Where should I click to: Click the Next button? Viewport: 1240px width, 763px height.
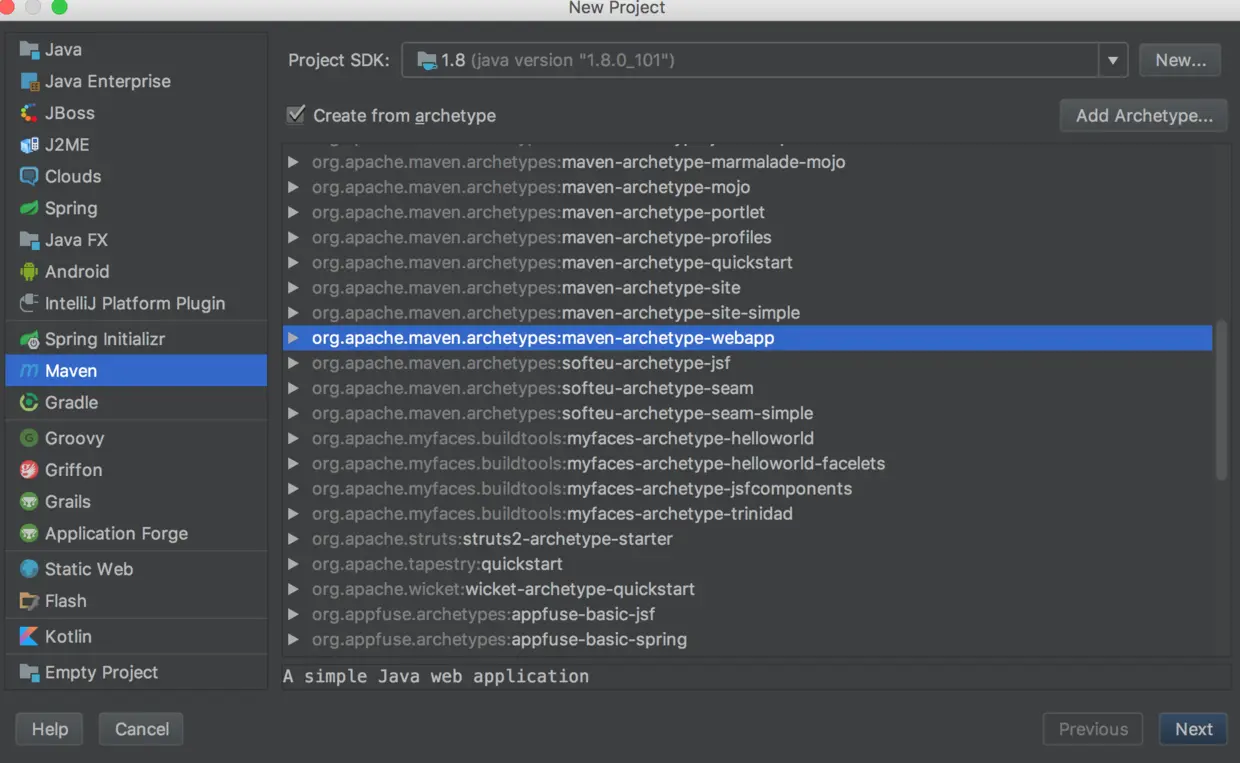coord(1193,729)
